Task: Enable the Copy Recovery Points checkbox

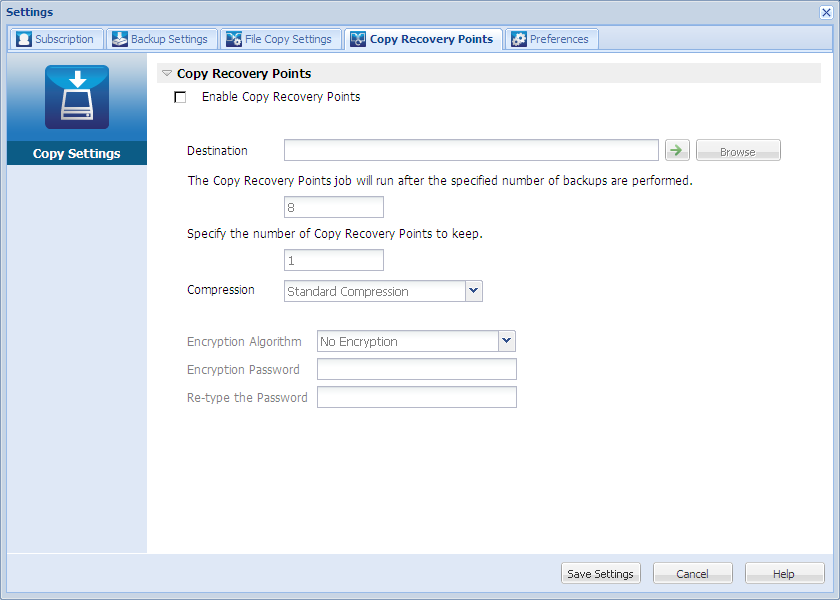Action: coord(180,97)
